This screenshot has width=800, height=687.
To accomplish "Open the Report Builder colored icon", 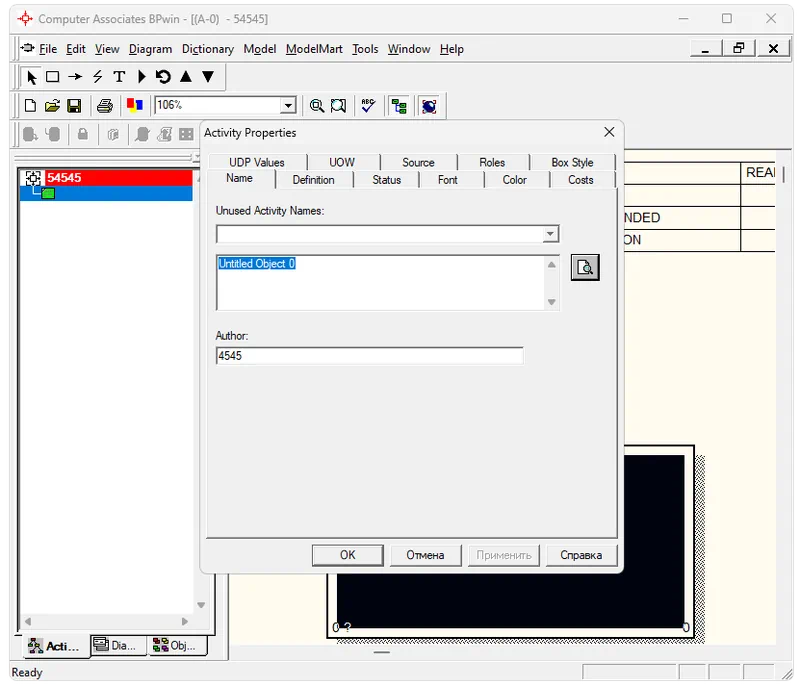I will coord(135,105).
